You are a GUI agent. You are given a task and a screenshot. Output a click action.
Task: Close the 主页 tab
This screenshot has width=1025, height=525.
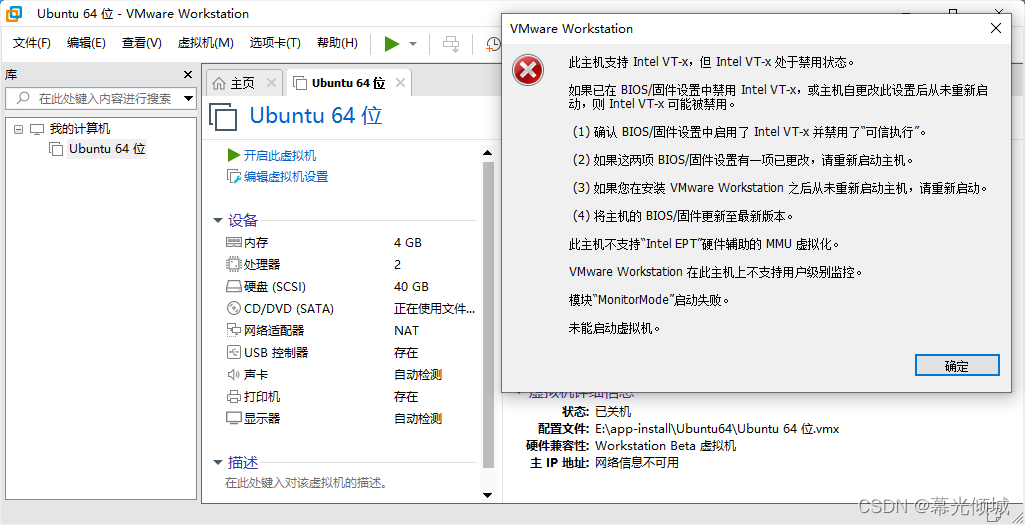(271, 83)
